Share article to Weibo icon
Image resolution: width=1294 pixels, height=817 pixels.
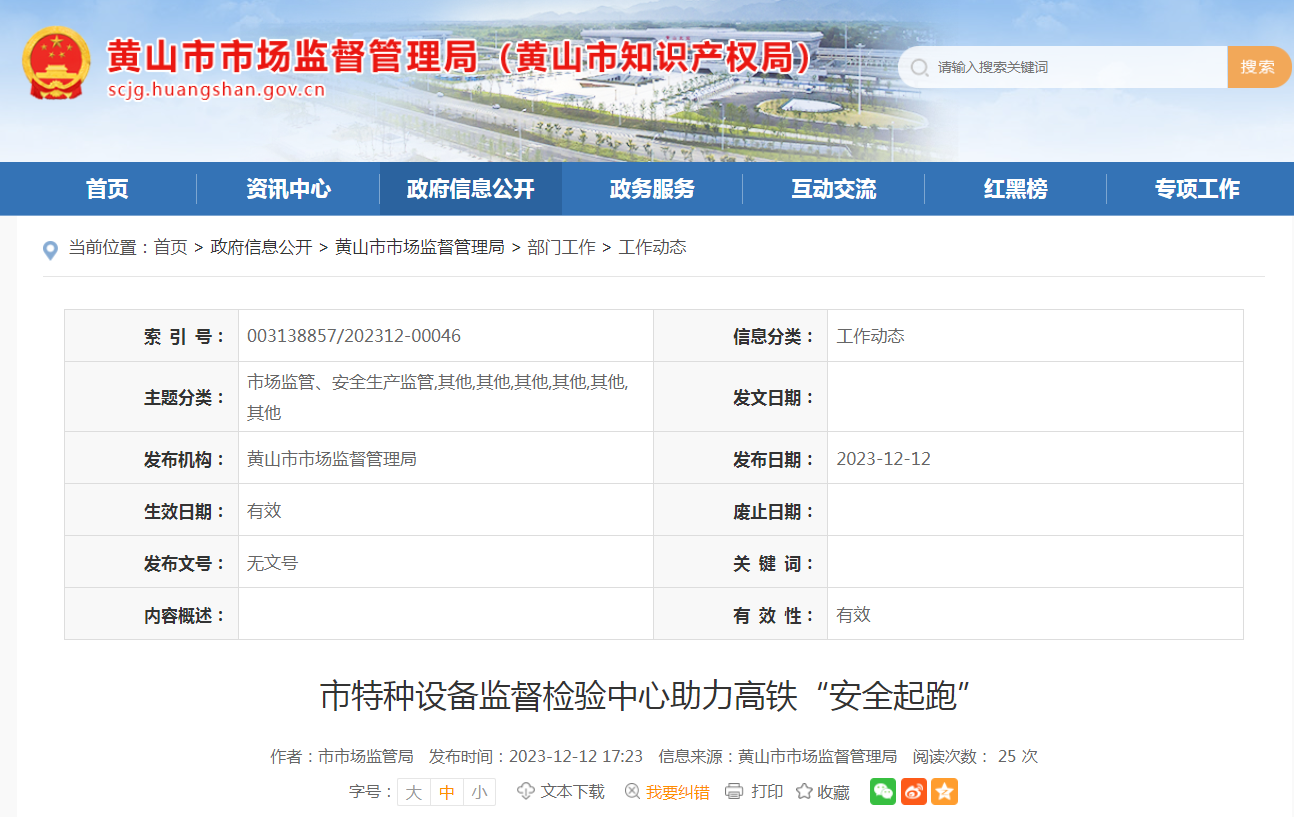[x=914, y=792]
